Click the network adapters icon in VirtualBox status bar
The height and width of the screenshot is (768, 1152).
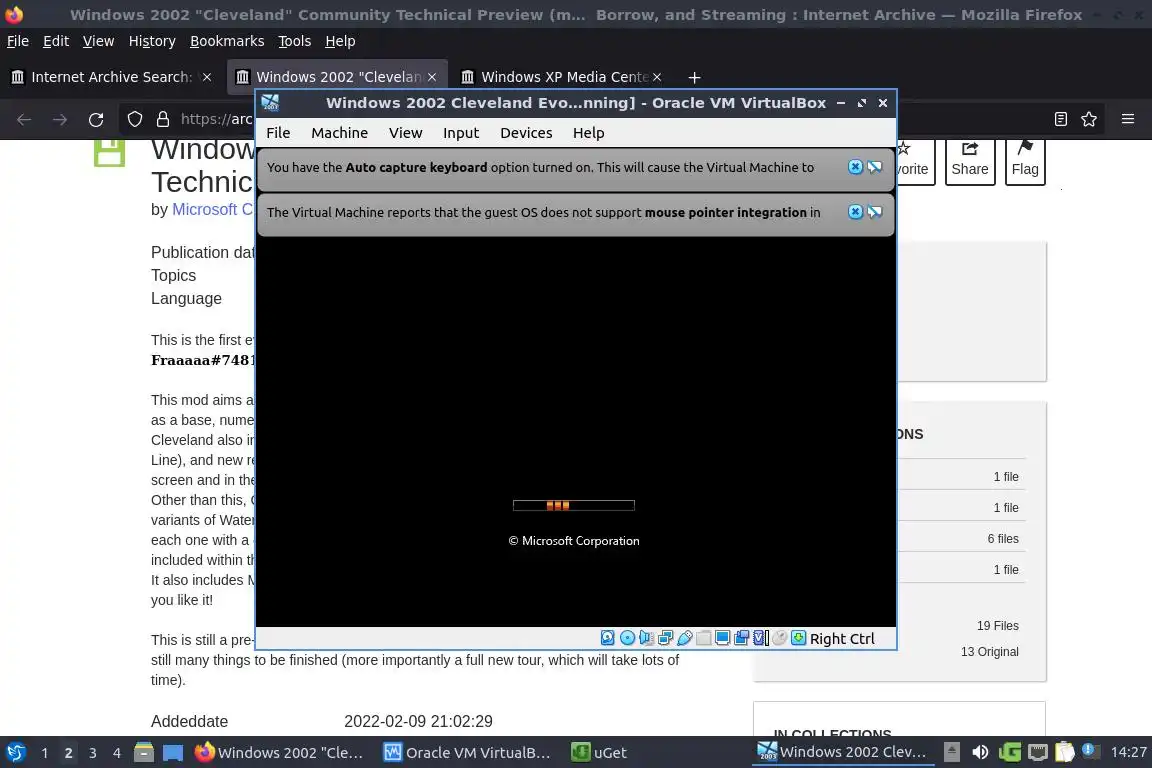point(665,638)
